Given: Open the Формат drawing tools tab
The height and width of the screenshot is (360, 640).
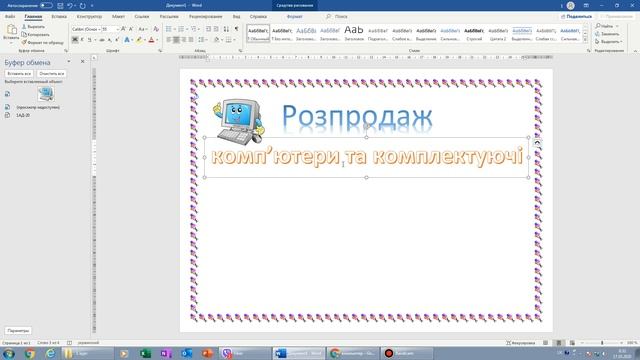Looking at the screenshot, I should tap(294, 16).
